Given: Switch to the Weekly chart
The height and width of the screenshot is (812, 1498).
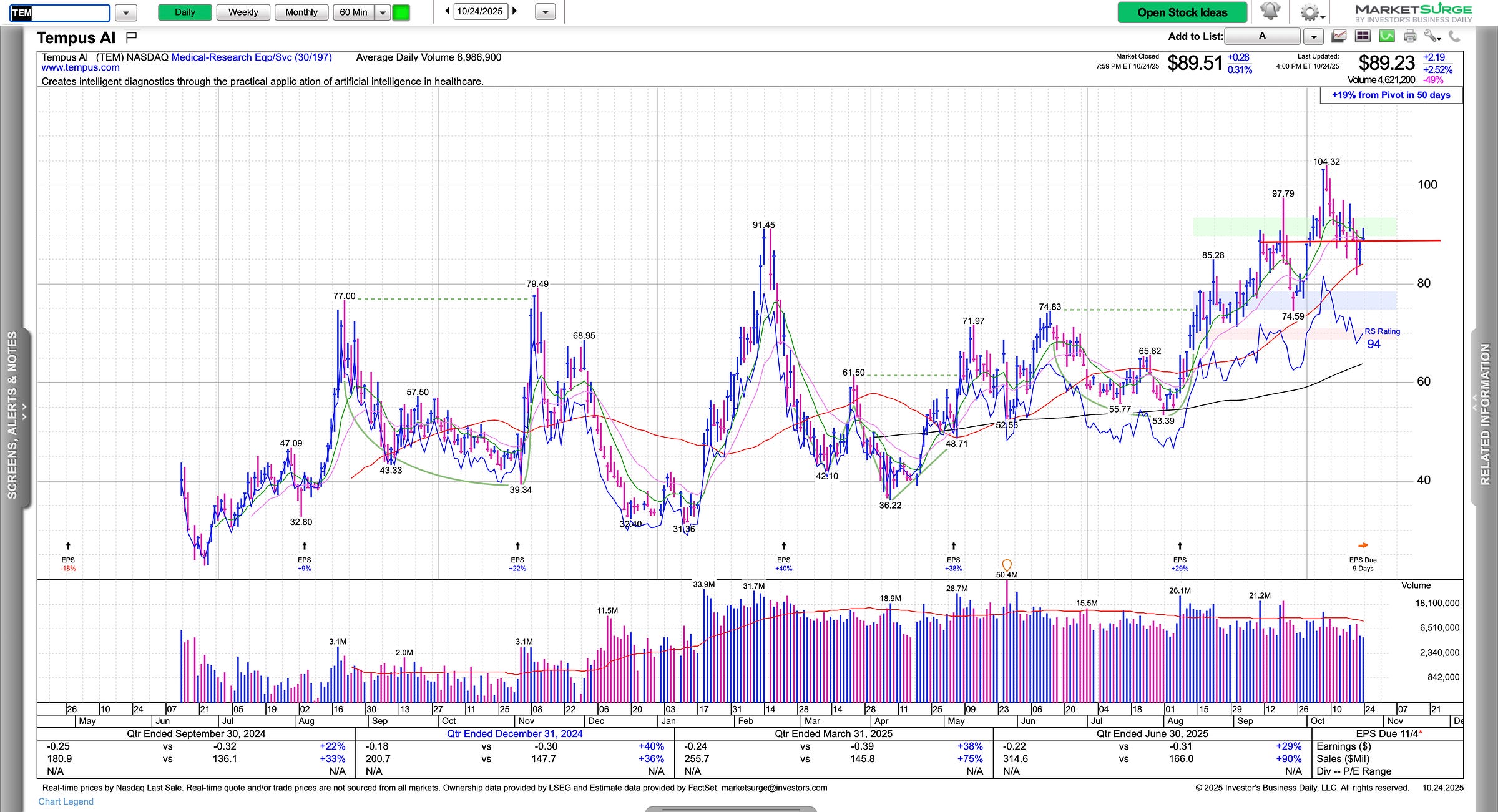Looking at the screenshot, I should pyautogui.click(x=243, y=12).
